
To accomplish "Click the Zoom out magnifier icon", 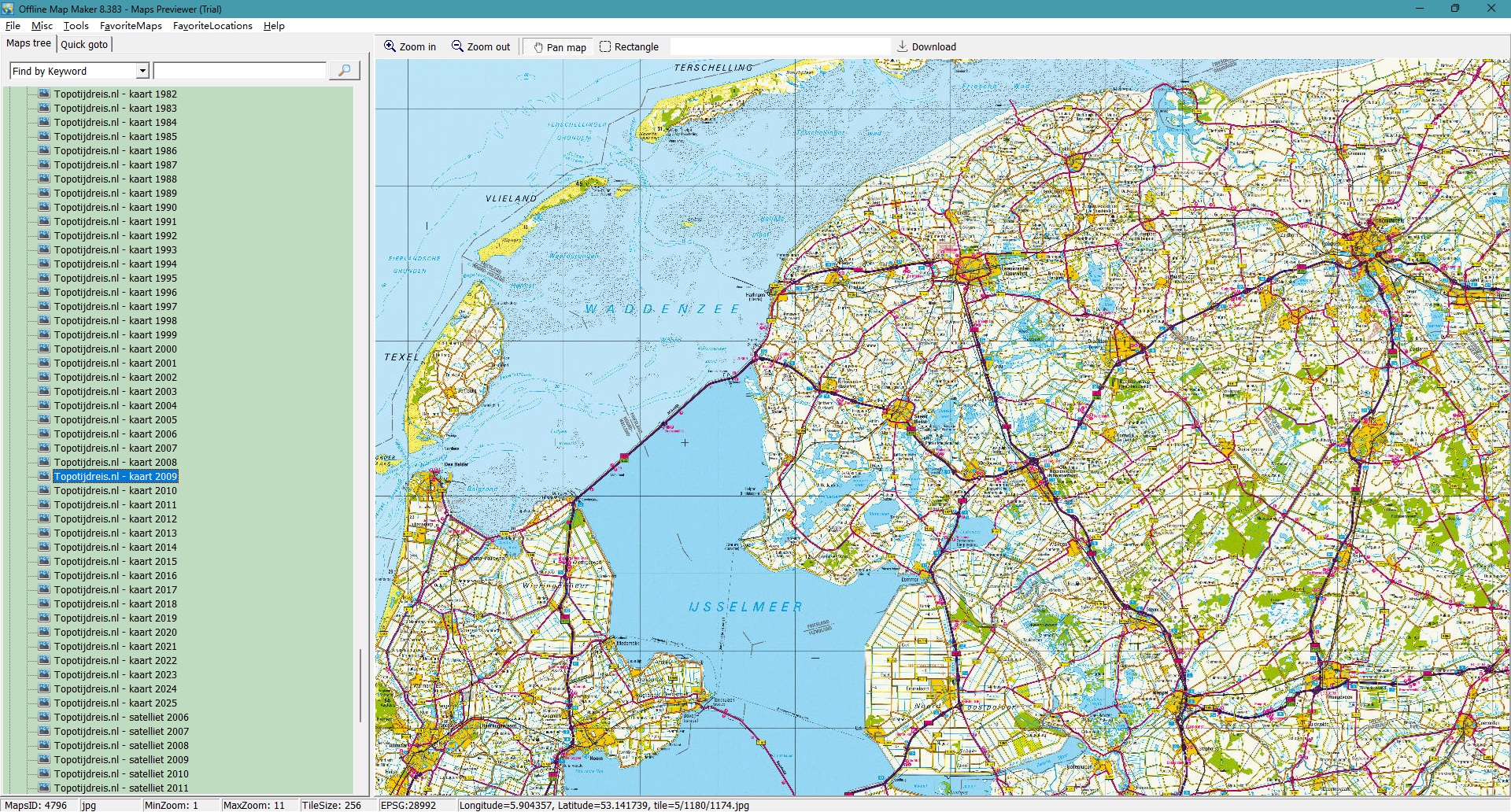I will (x=457, y=46).
